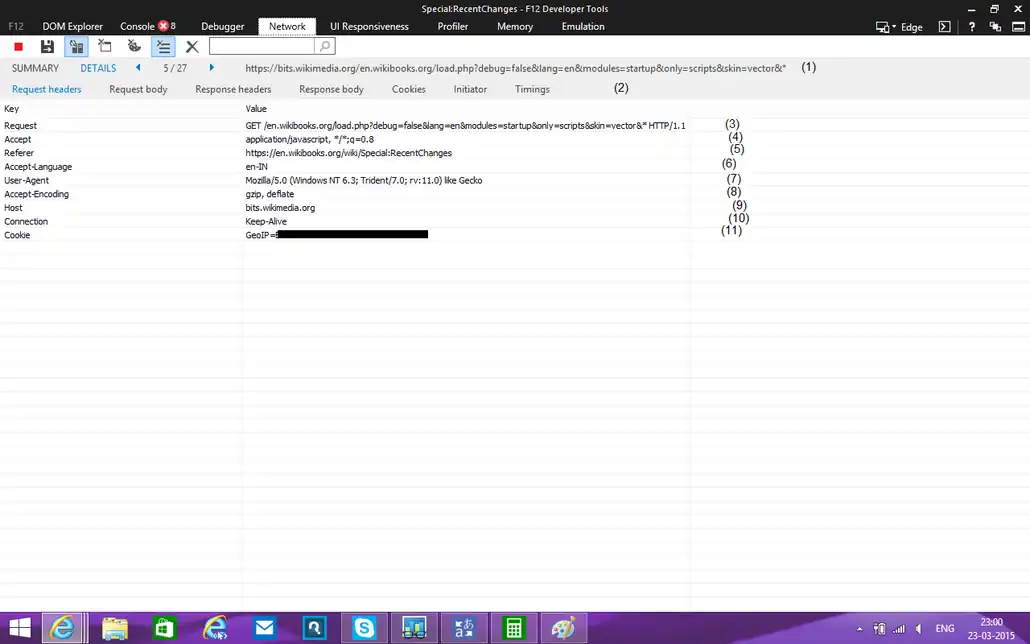The image size is (1030, 644).
Task: Open the Edge document mode dropdown
Action: coord(900,27)
